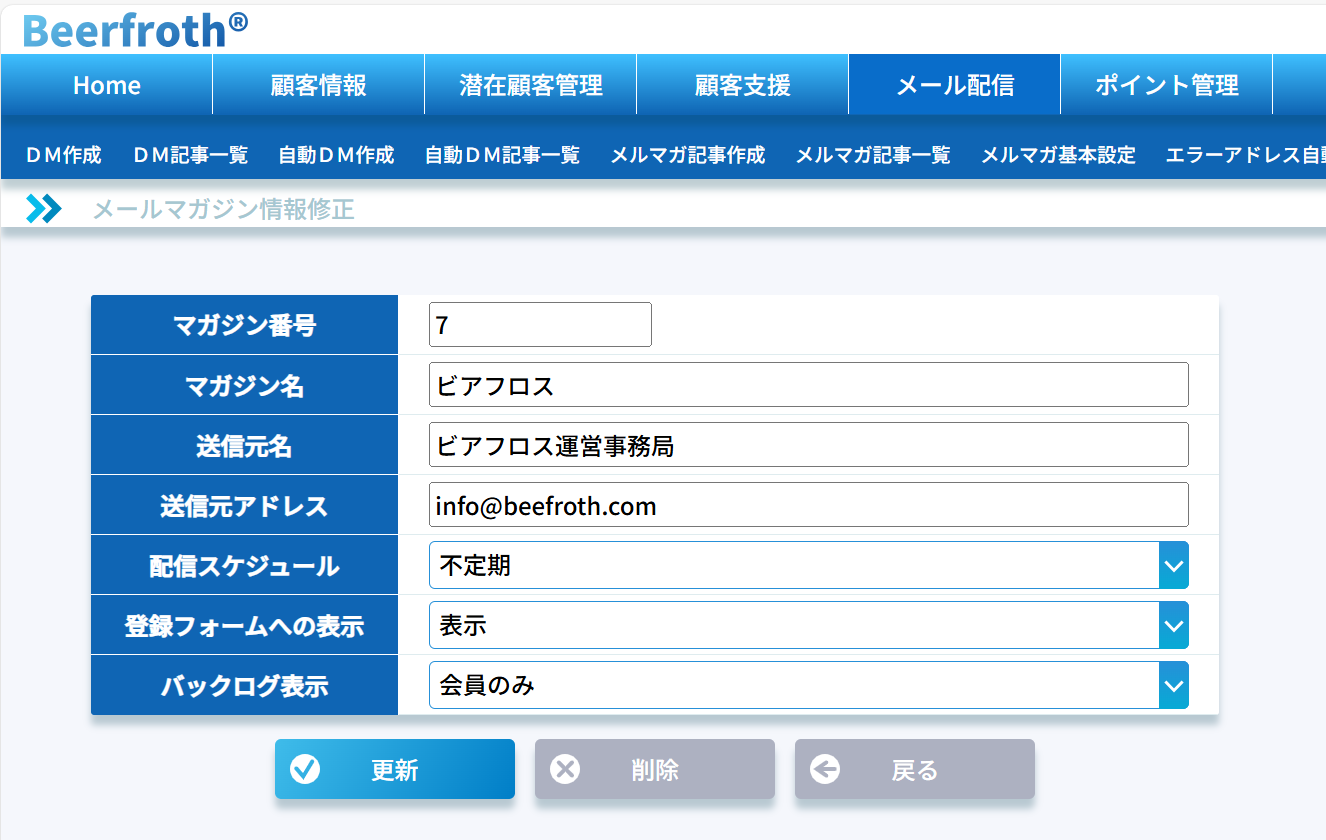This screenshot has width=1326, height=840.
Task: Open the 登録フォームへの表示 dropdown
Action: [808, 626]
